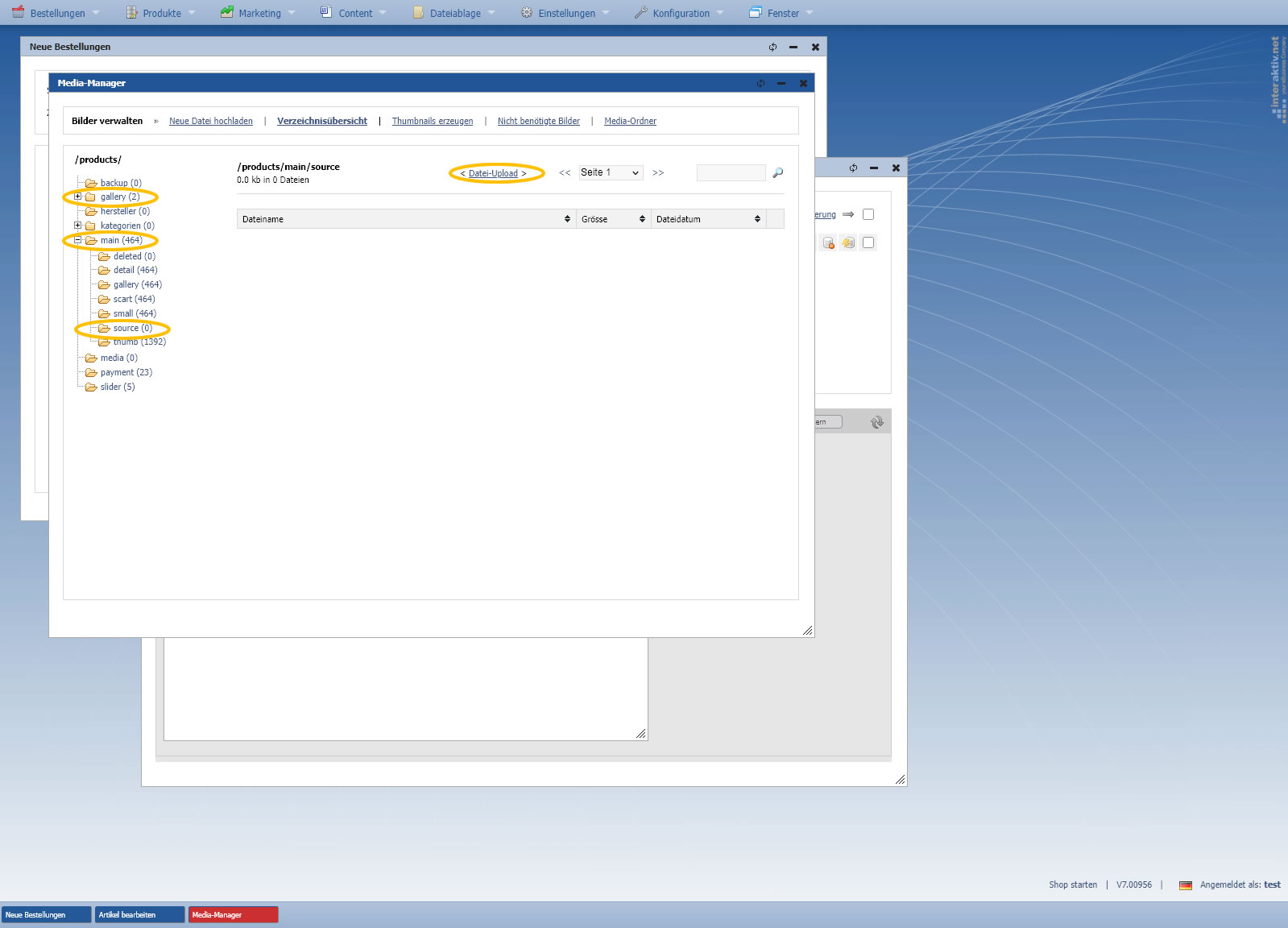Click the refresh arrows icon near 'ern' button
This screenshot has width=1288, height=928.
coord(877,422)
